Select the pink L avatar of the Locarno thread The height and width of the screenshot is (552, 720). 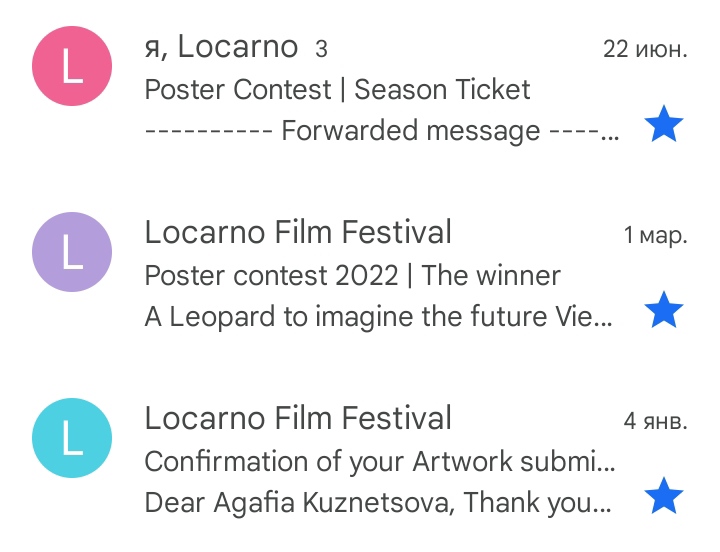72,66
